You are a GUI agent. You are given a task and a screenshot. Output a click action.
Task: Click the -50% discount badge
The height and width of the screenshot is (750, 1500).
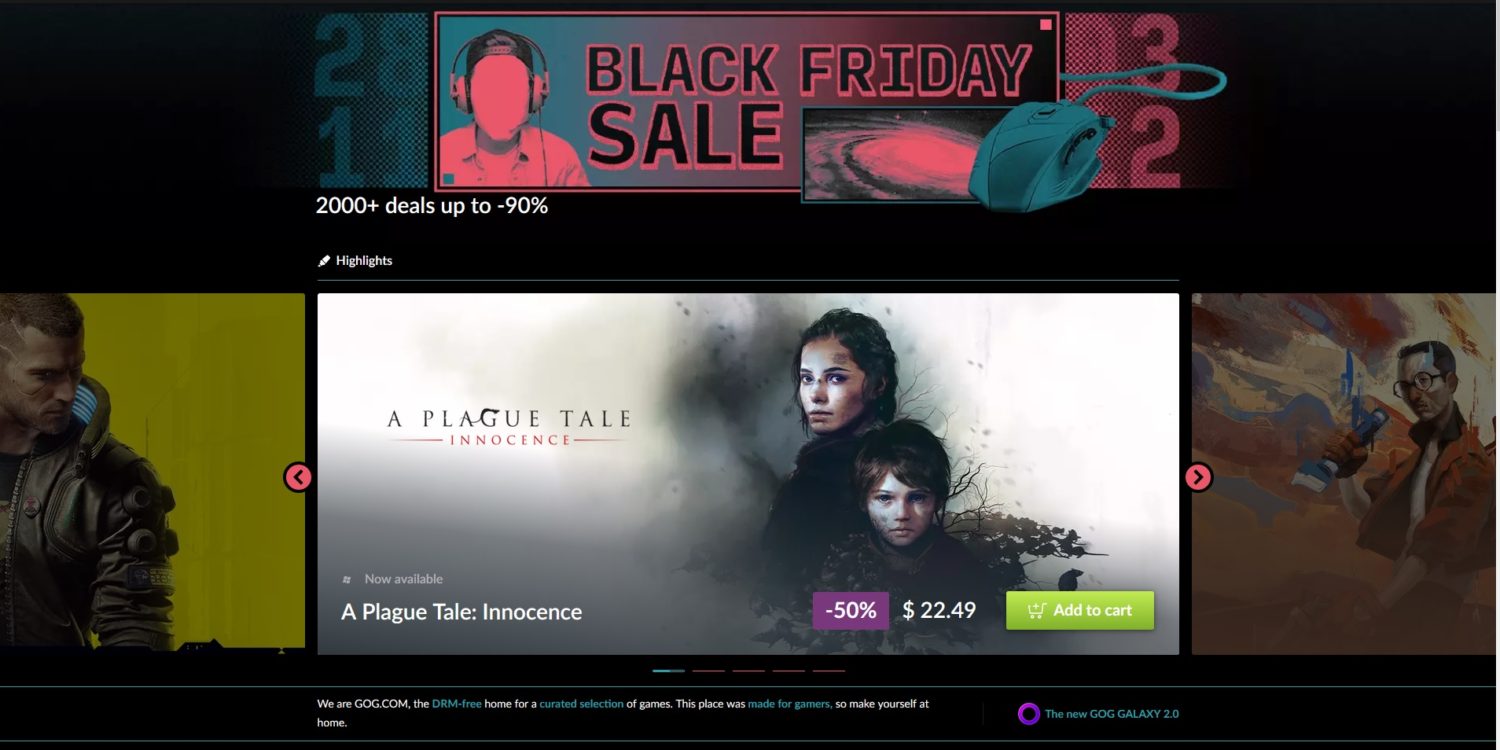coord(851,610)
